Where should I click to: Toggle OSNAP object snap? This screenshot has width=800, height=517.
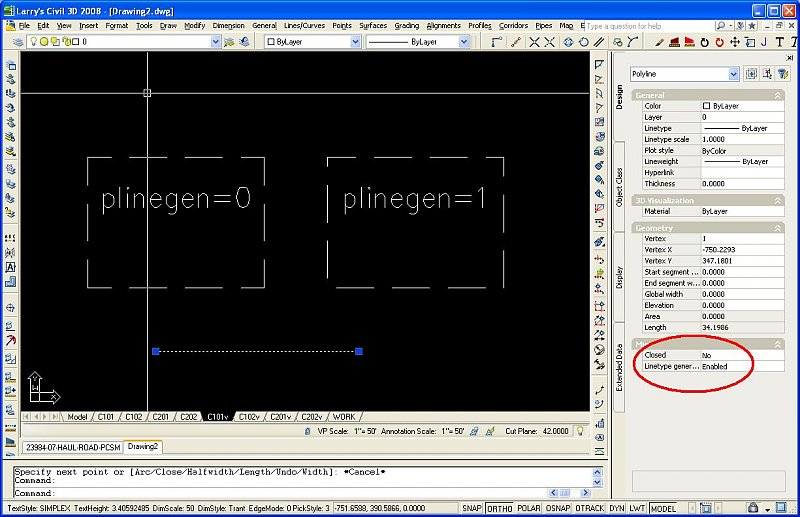pos(558,508)
